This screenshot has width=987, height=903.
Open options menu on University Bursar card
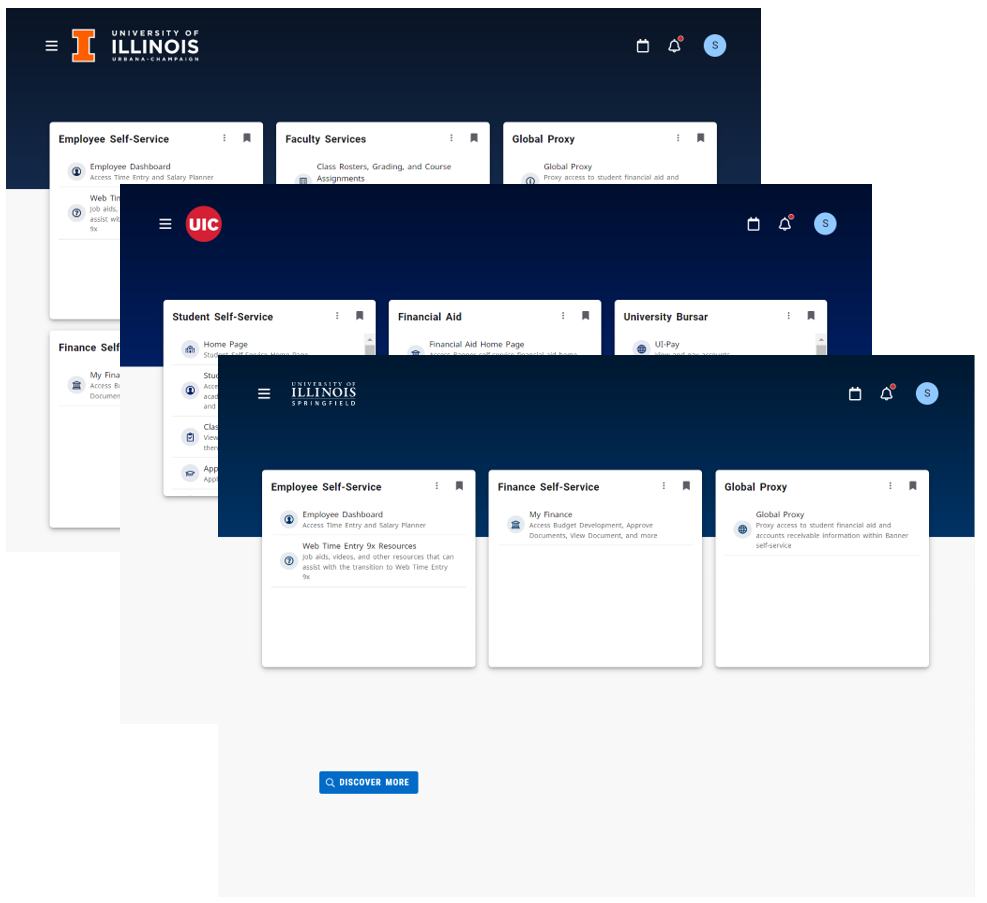[788, 316]
